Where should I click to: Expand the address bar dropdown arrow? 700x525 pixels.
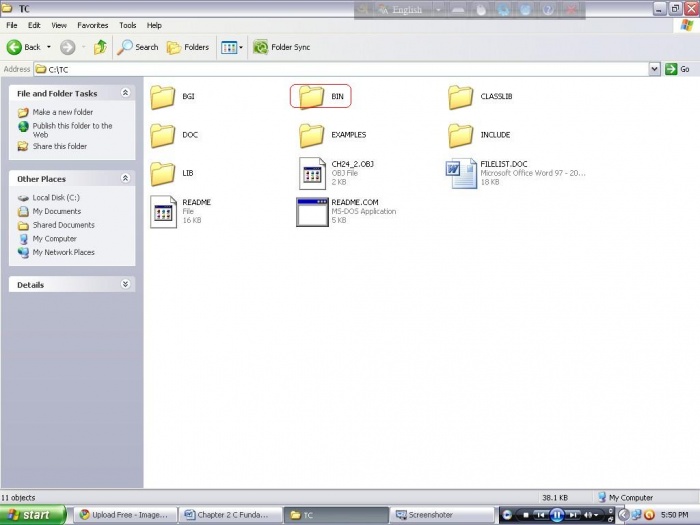pos(655,69)
